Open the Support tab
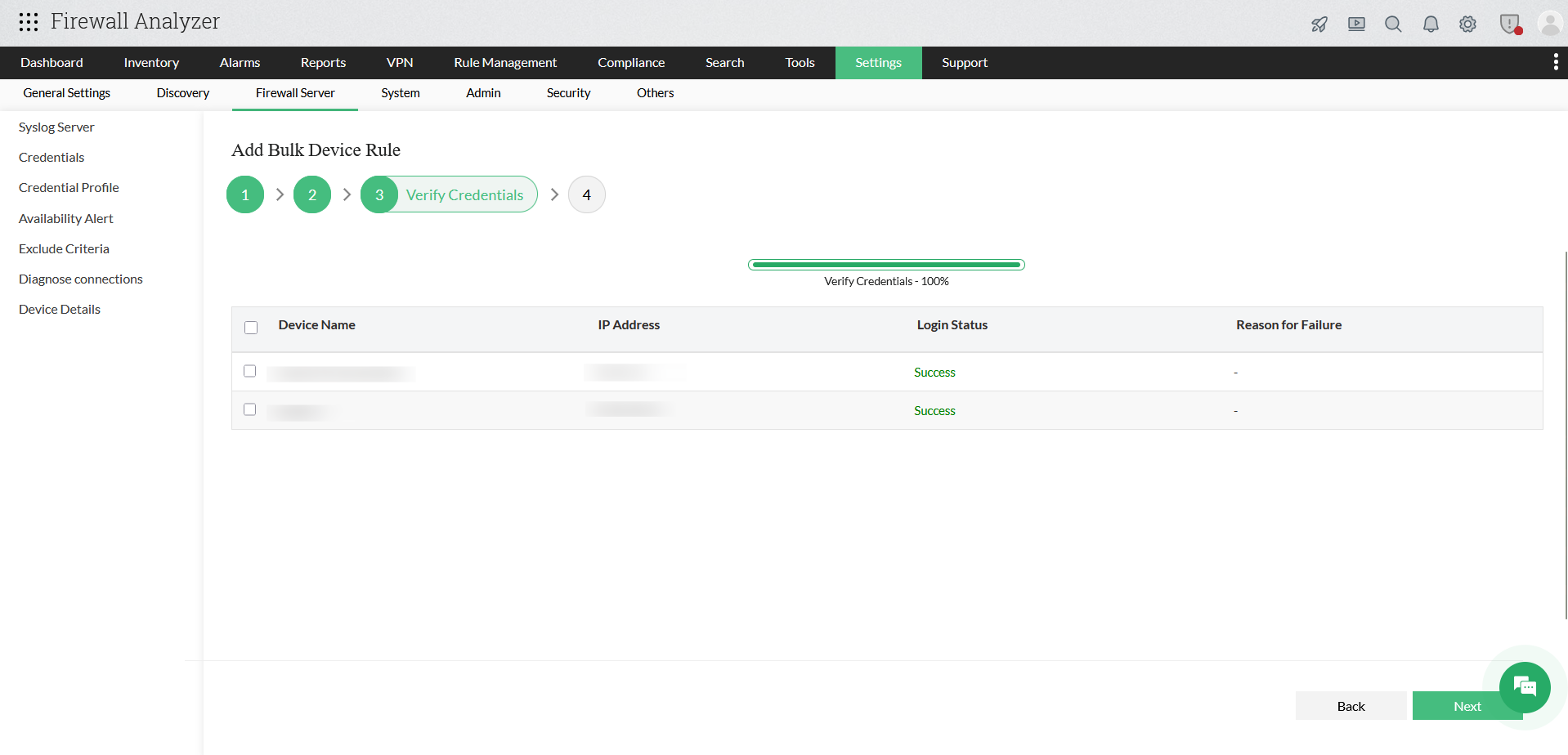 click(965, 63)
